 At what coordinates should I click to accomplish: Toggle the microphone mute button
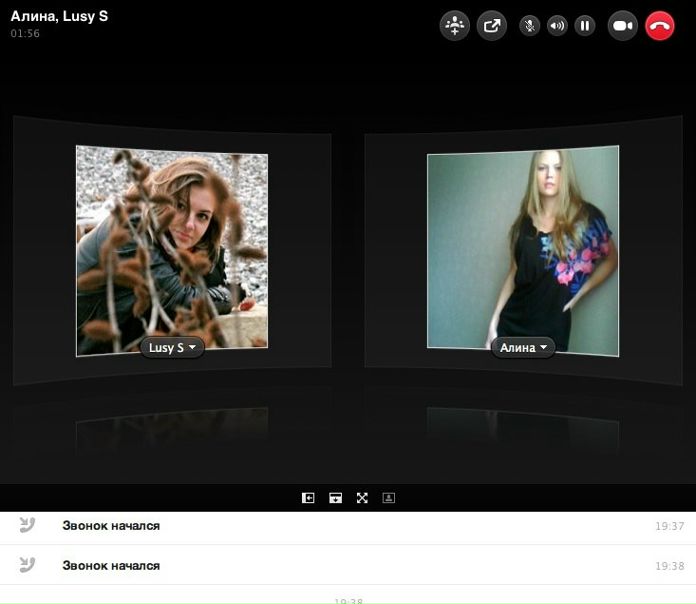coord(530,26)
